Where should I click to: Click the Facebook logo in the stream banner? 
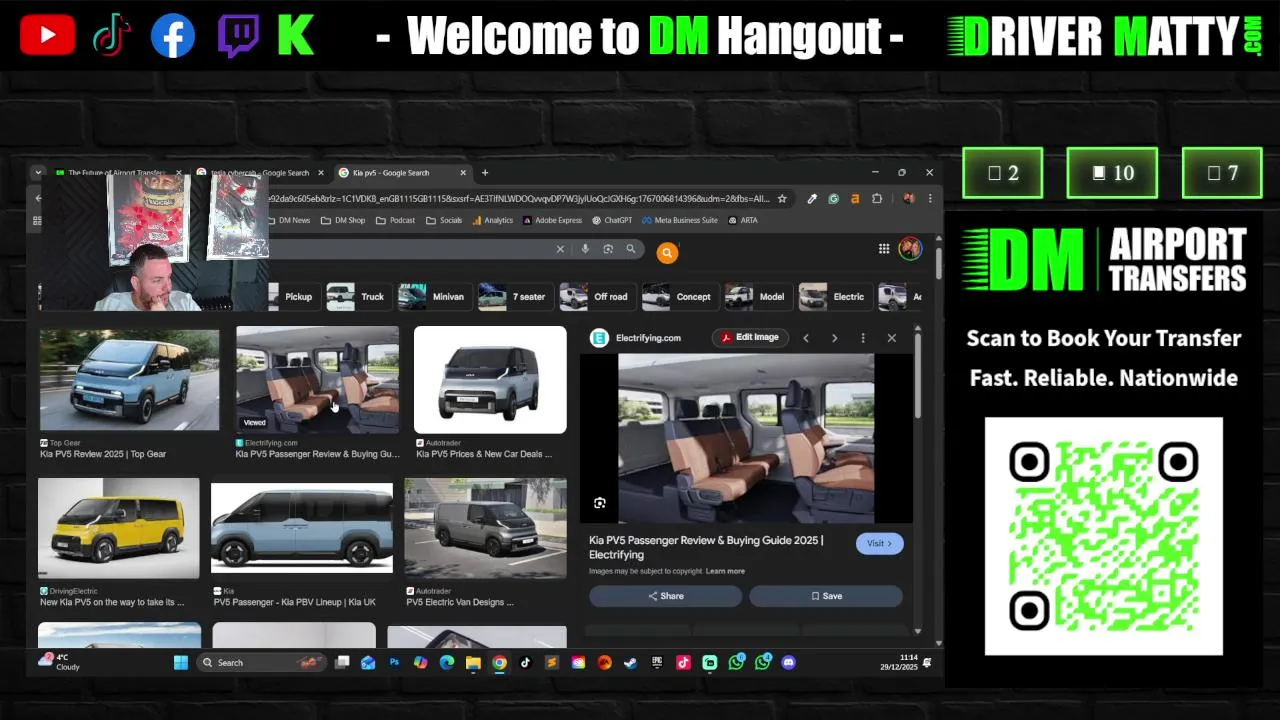coord(173,36)
